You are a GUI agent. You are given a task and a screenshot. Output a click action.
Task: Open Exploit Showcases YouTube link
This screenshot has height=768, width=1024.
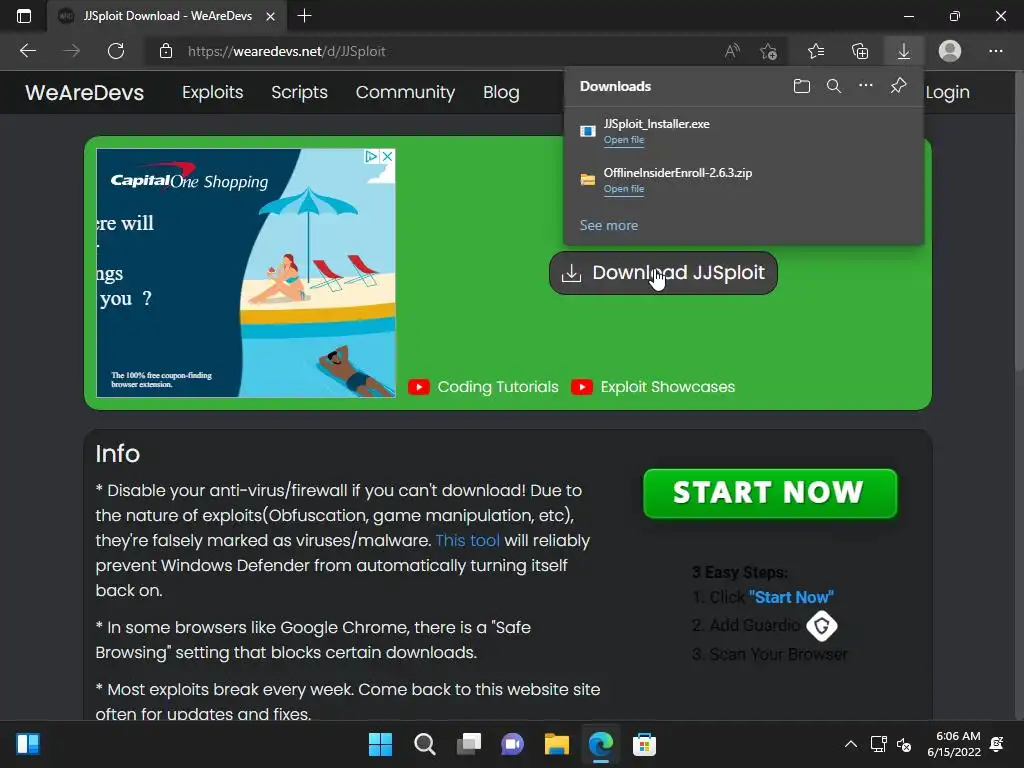click(x=653, y=387)
